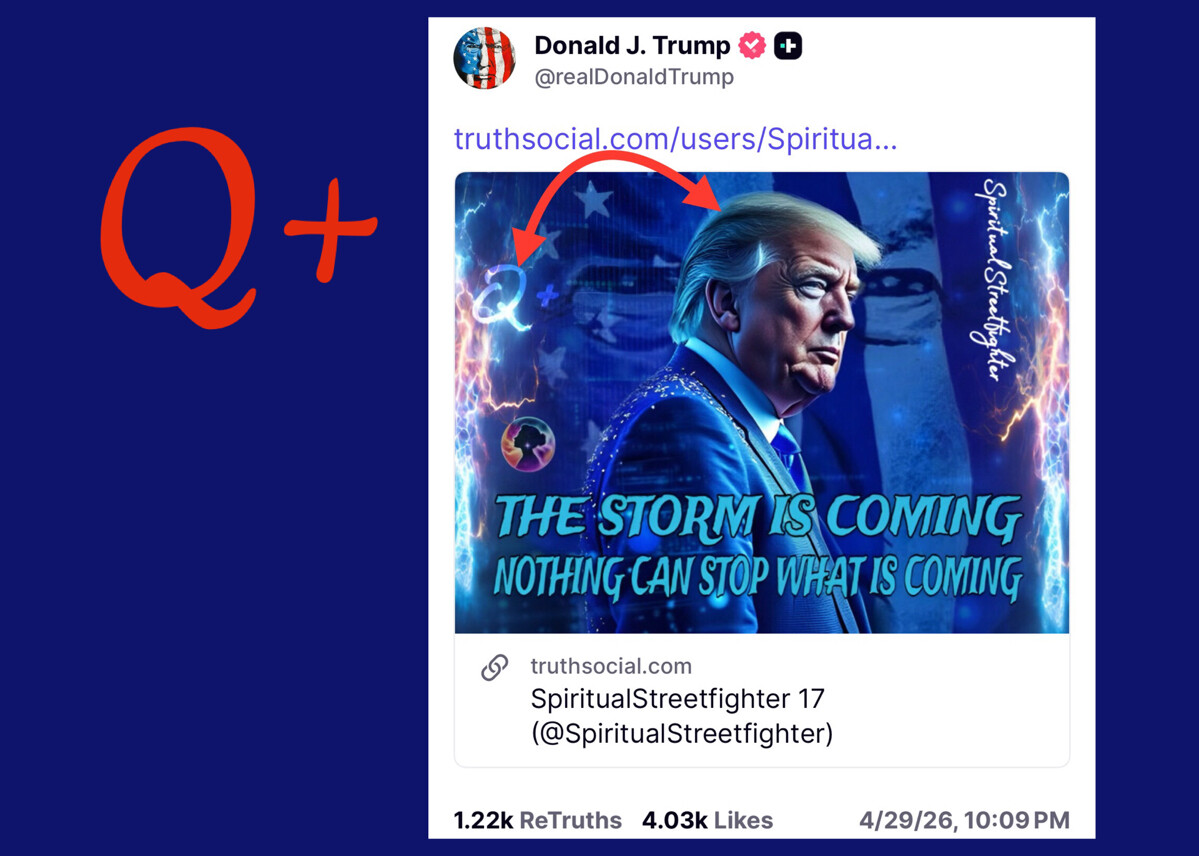1199x856 pixels.
Task: Open the 4.03k Likes count
Action: pyautogui.click(x=707, y=820)
